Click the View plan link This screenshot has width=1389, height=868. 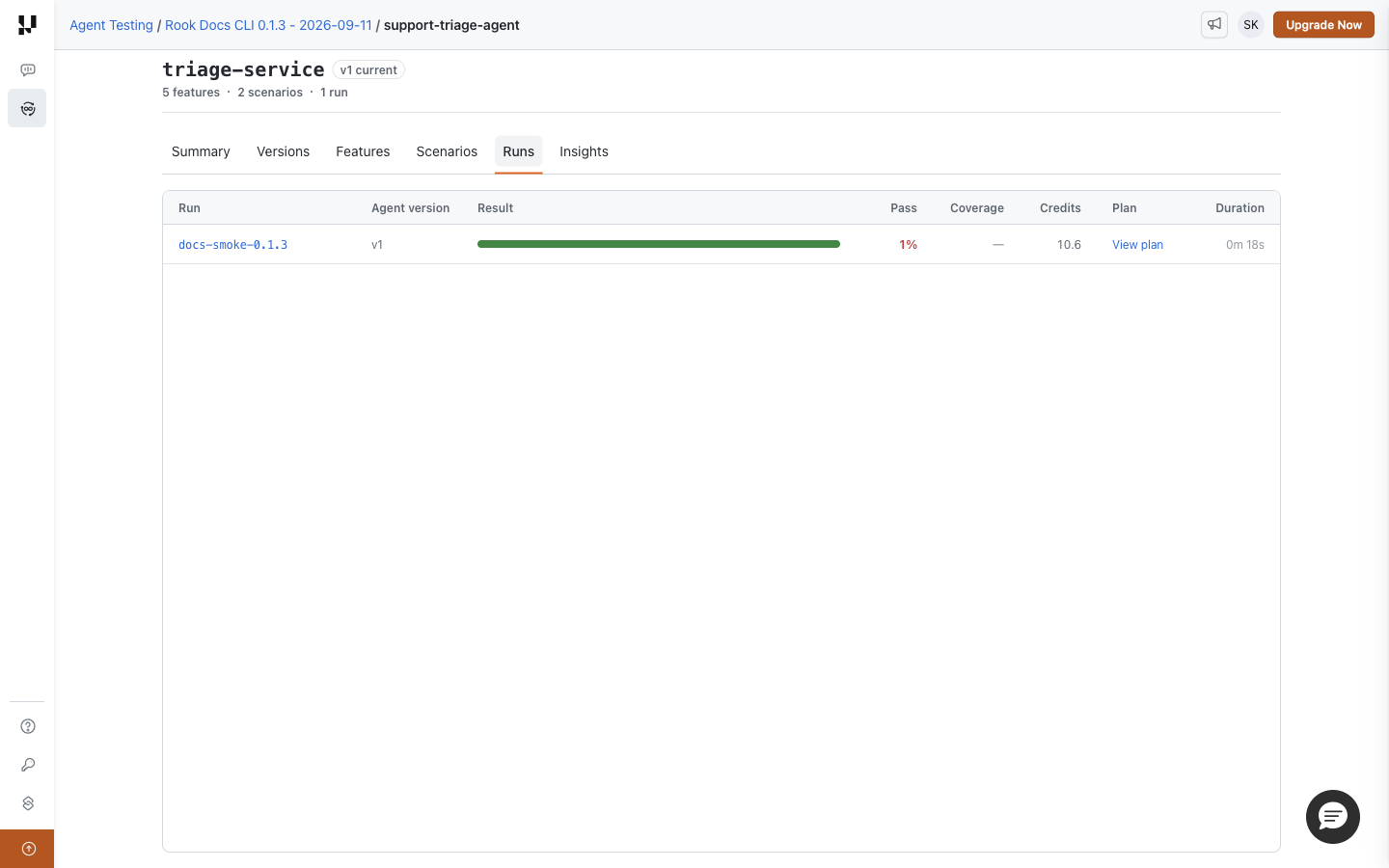click(x=1137, y=245)
